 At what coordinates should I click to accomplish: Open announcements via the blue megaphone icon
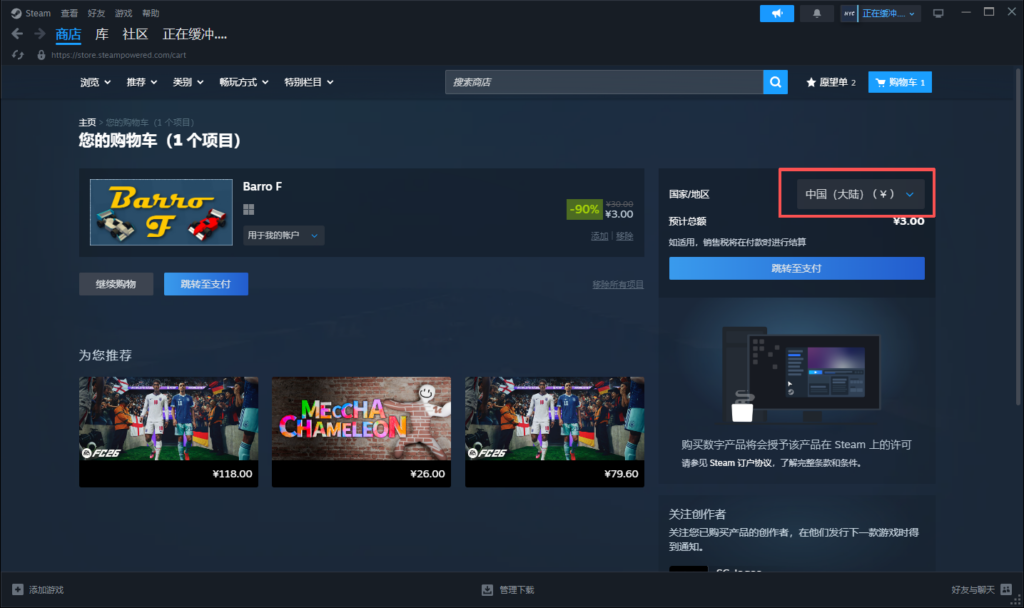coord(776,13)
